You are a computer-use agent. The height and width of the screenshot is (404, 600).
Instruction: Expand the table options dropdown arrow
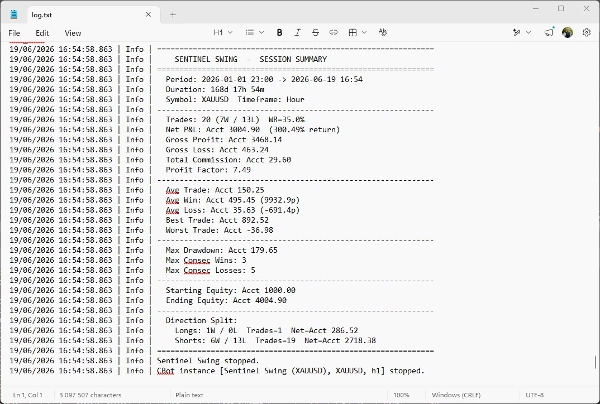click(364, 33)
